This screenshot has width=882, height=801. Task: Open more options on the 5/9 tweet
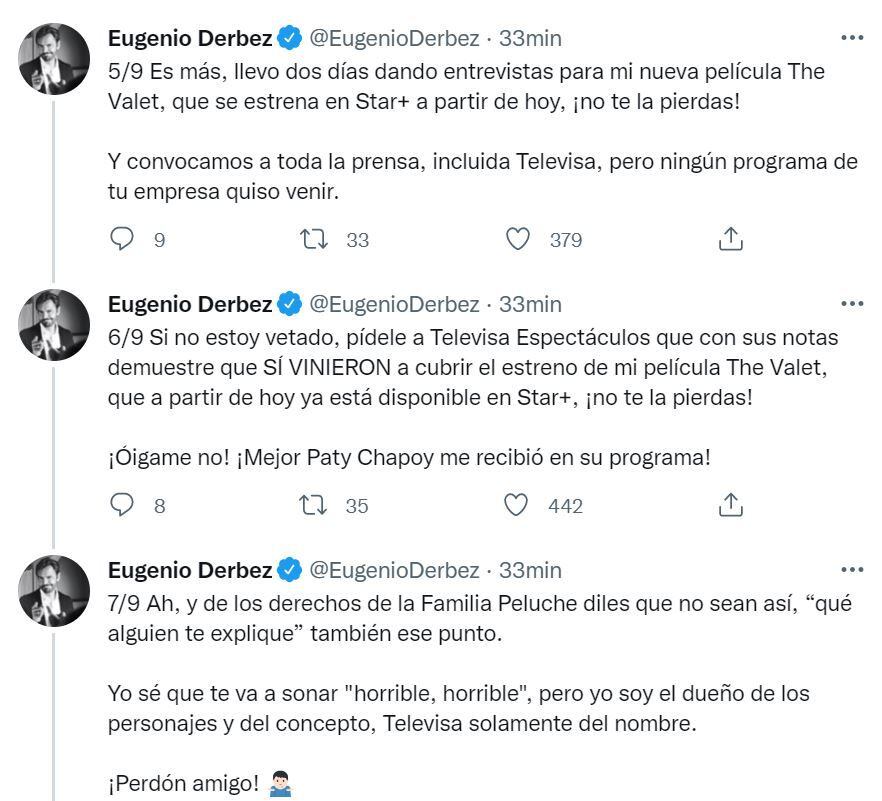852,38
